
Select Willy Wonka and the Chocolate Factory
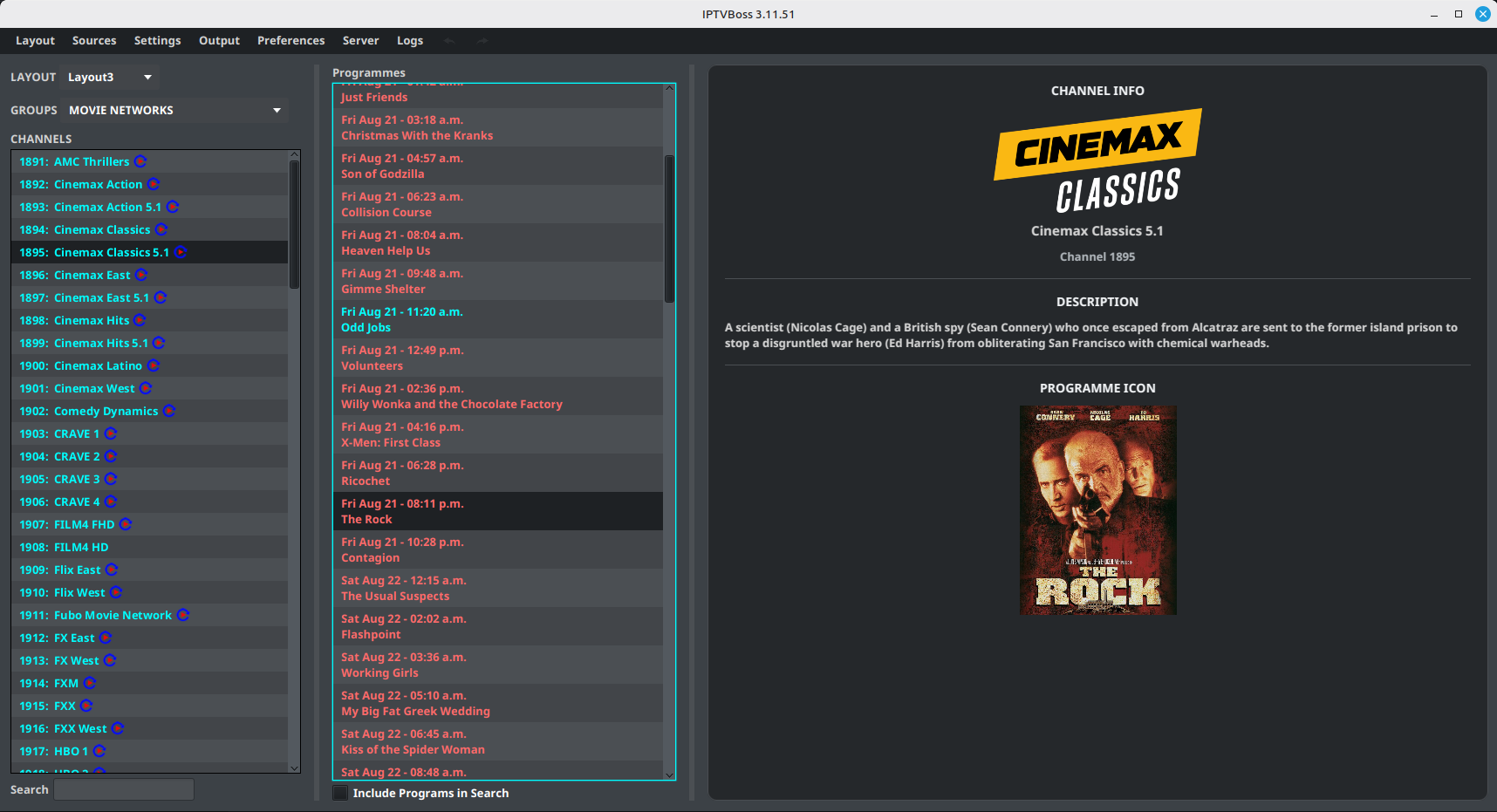click(x=498, y=396)
